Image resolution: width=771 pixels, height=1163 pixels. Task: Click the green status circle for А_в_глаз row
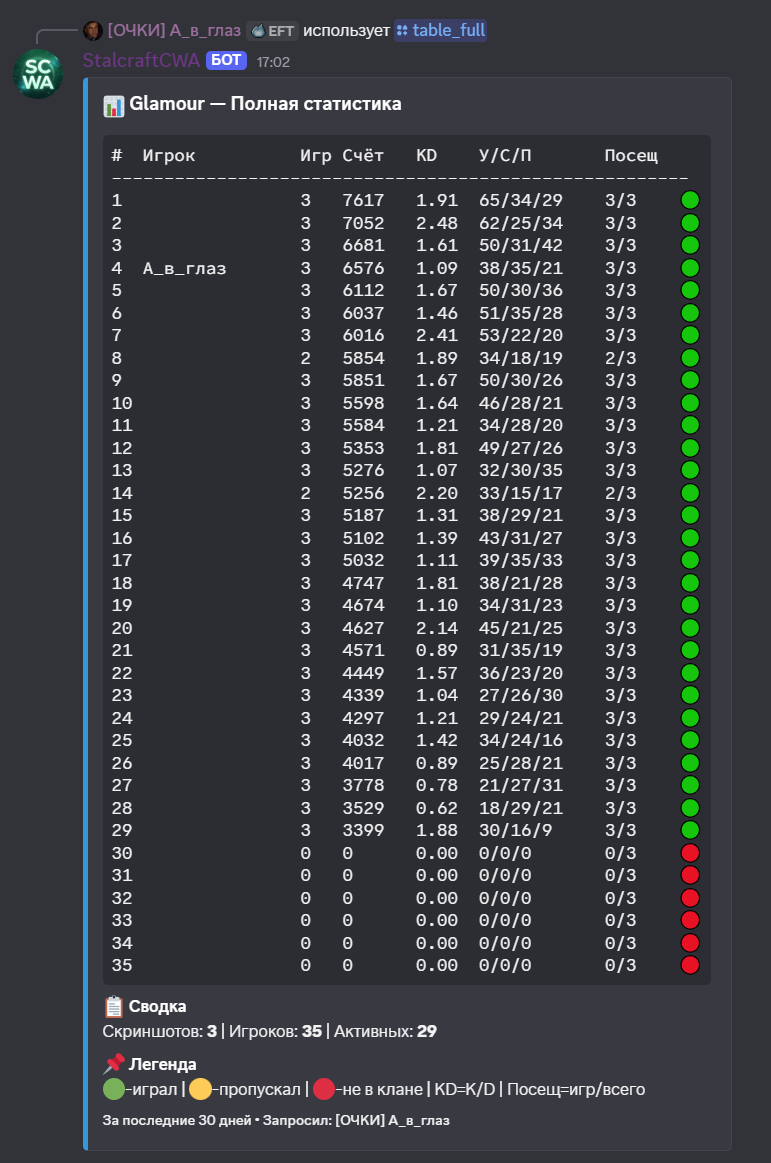click(690, 268)
